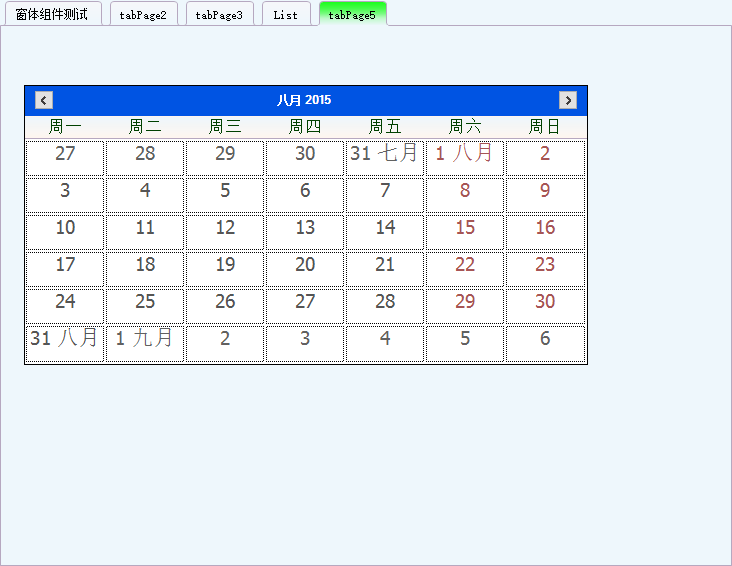This screenshot has width=732, height=566.
Task: Choose August 30 in the 周日 column
Action: point(545,306)
